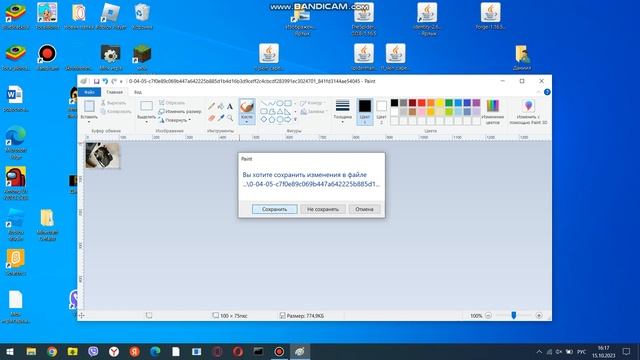The width and height of the screenshot is (640, 360).
Task: Click the zoom slider handle
Action: (513, 315)
